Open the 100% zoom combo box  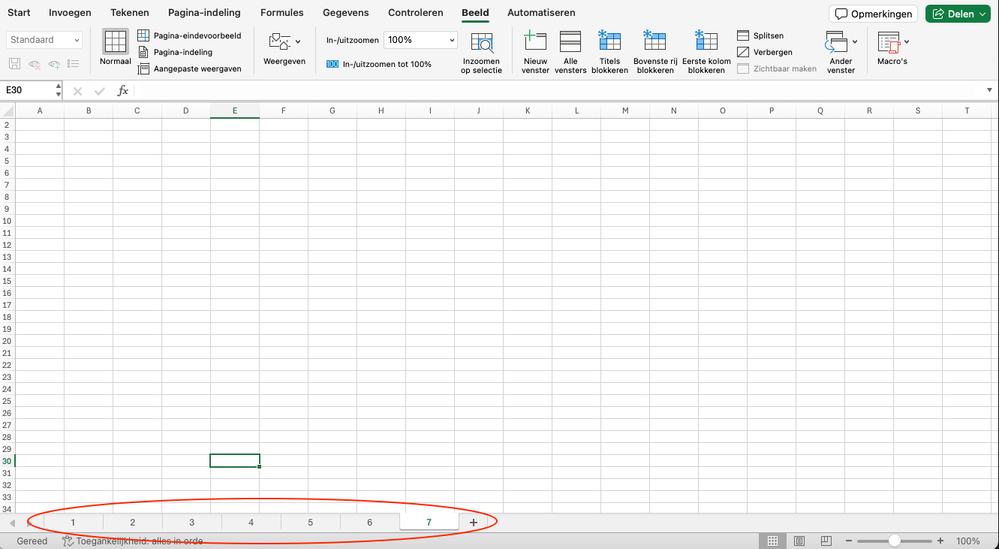(420, 39)
